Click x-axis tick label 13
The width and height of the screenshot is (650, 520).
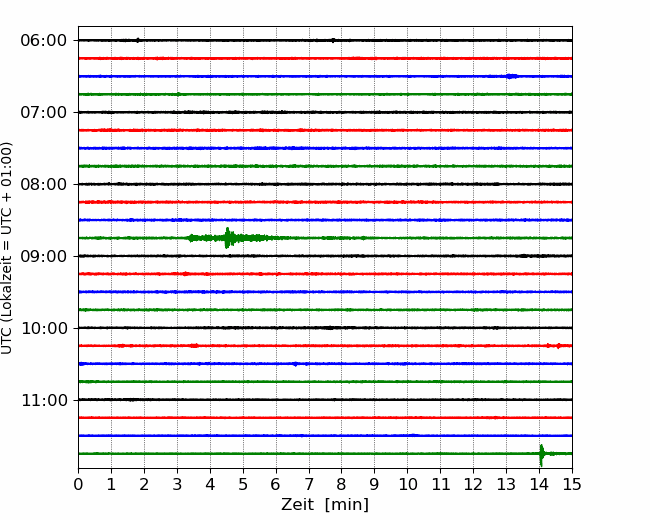pyautogui.click(x=506, y=484)
